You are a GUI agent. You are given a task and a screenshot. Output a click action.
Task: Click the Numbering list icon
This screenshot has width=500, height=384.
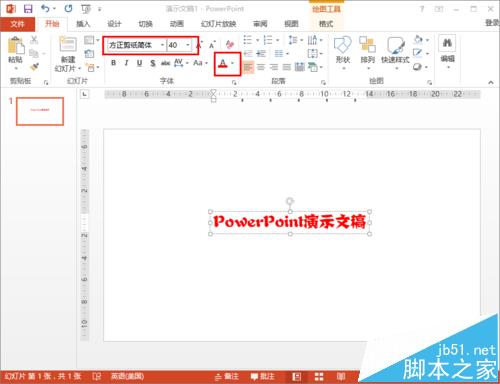pos(268,40)
